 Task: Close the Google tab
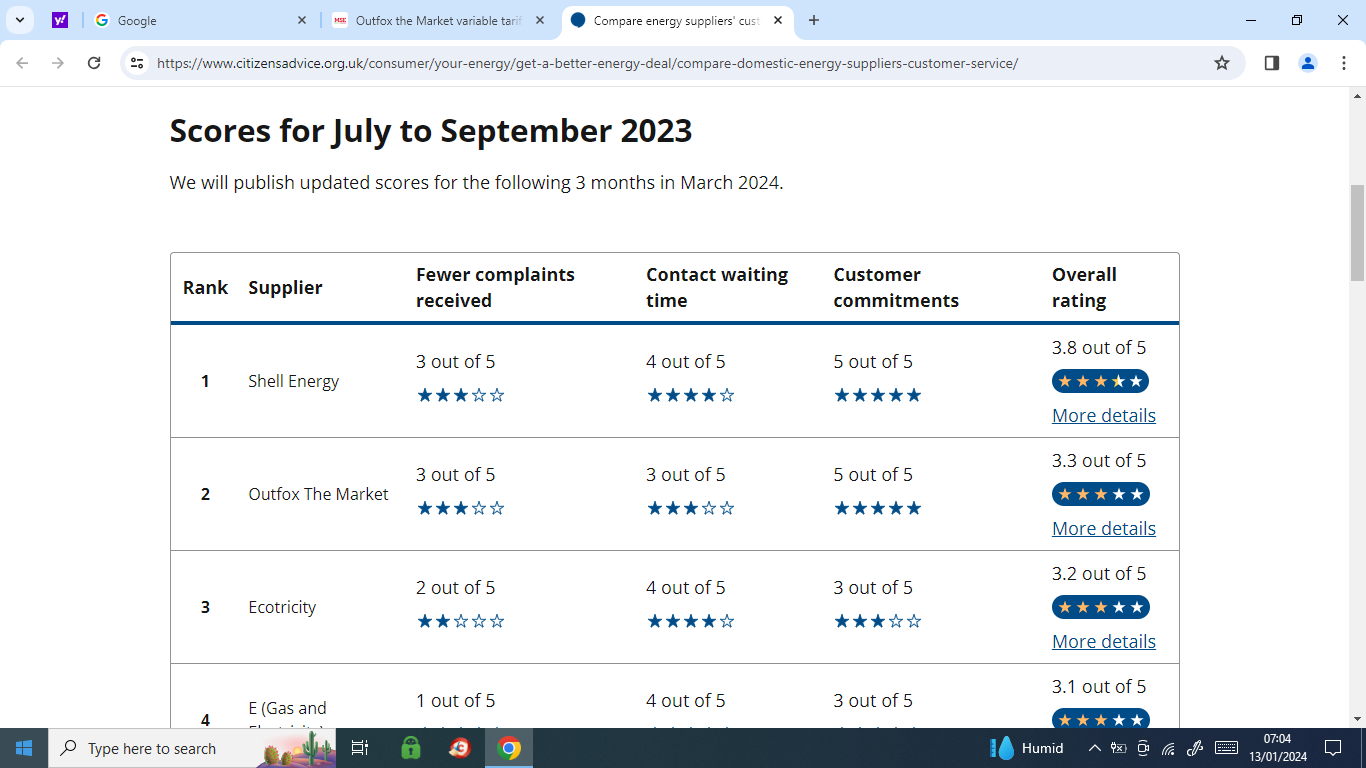[303, 20]
